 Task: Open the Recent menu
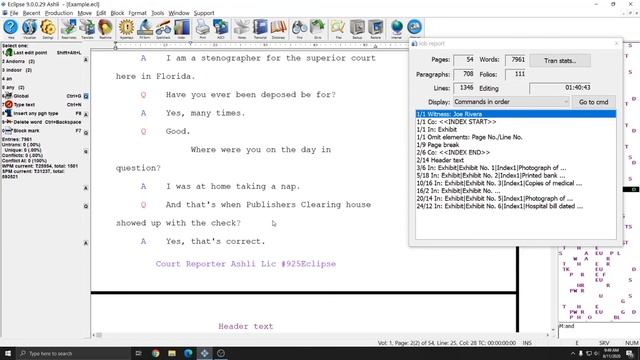click(31, 13)
